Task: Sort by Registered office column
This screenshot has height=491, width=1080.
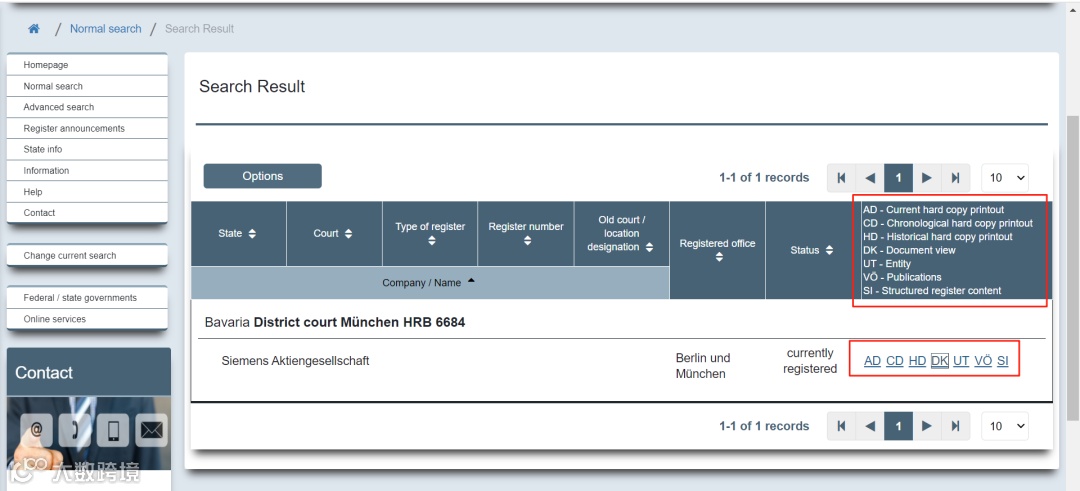Action: tap(717, 250)
